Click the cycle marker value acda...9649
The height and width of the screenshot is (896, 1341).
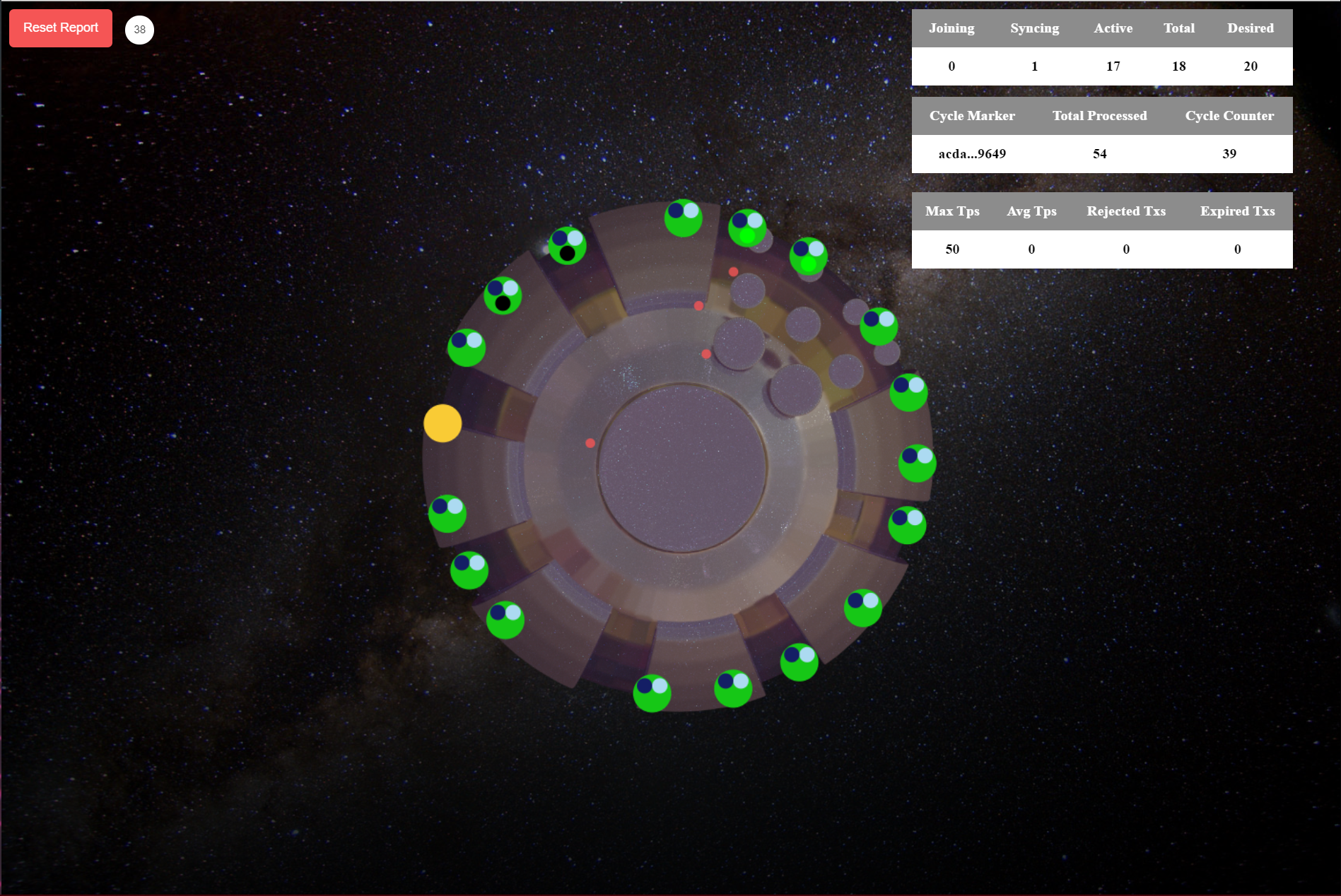(972, 154)
